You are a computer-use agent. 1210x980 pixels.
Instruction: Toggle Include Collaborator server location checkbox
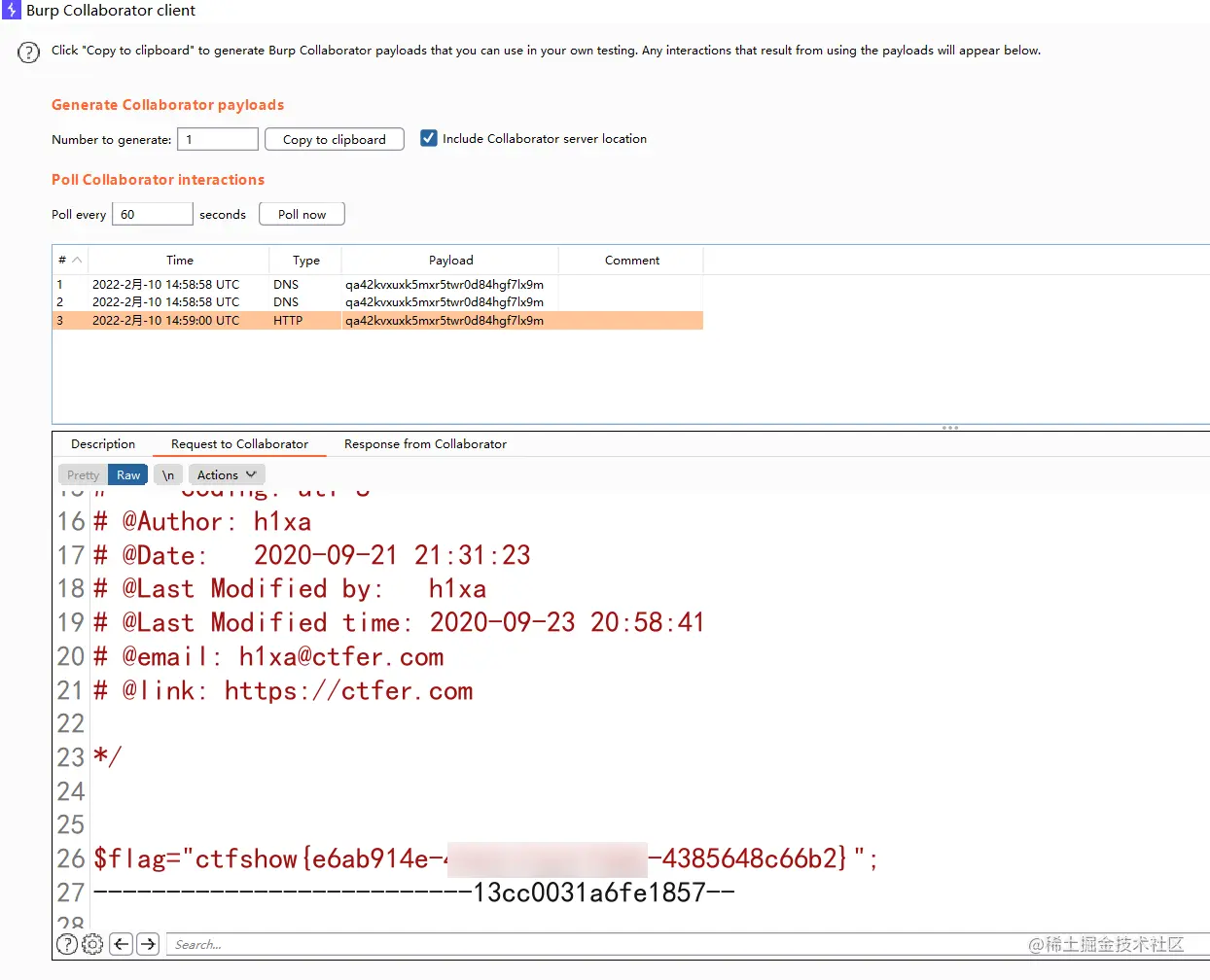coord(429,138)
